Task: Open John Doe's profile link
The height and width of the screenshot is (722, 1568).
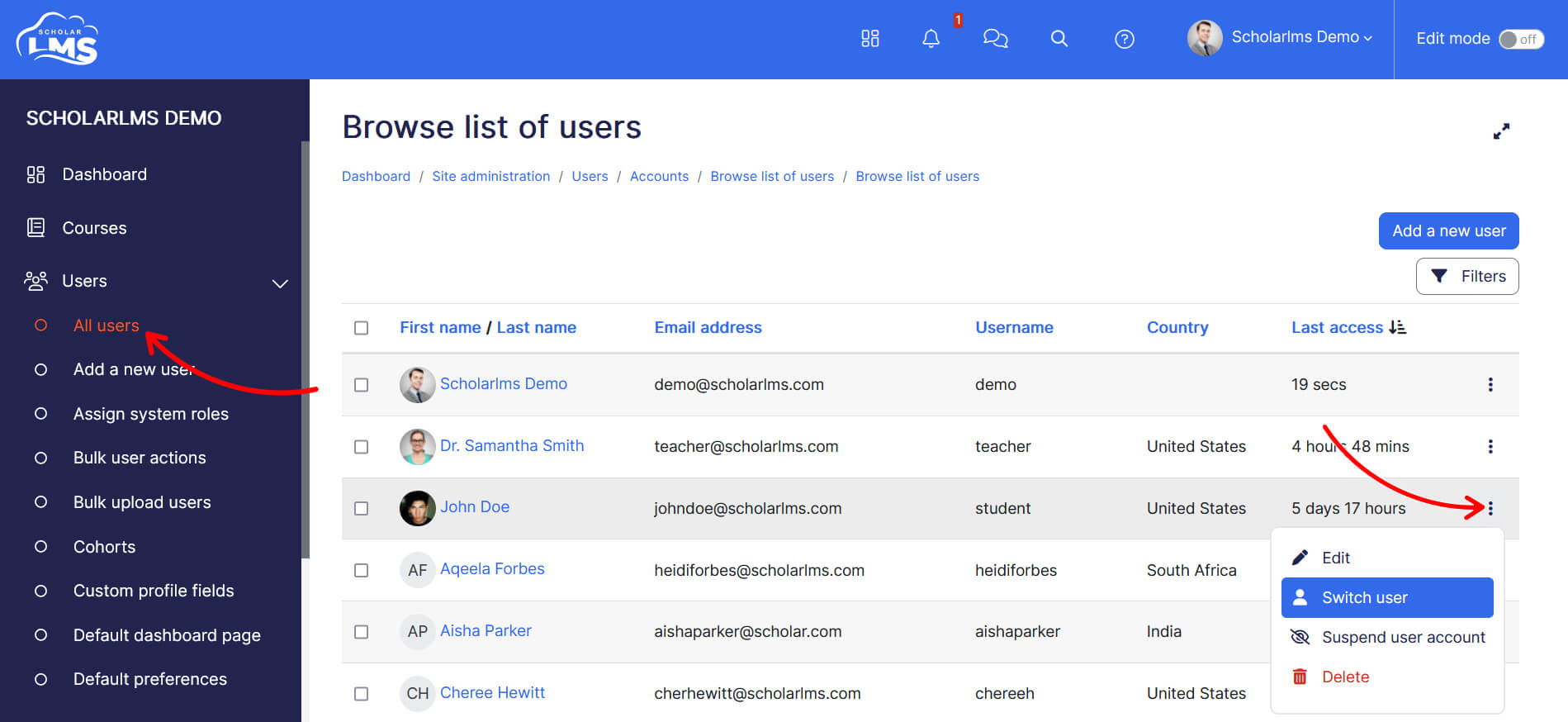Action: (474, 506)
